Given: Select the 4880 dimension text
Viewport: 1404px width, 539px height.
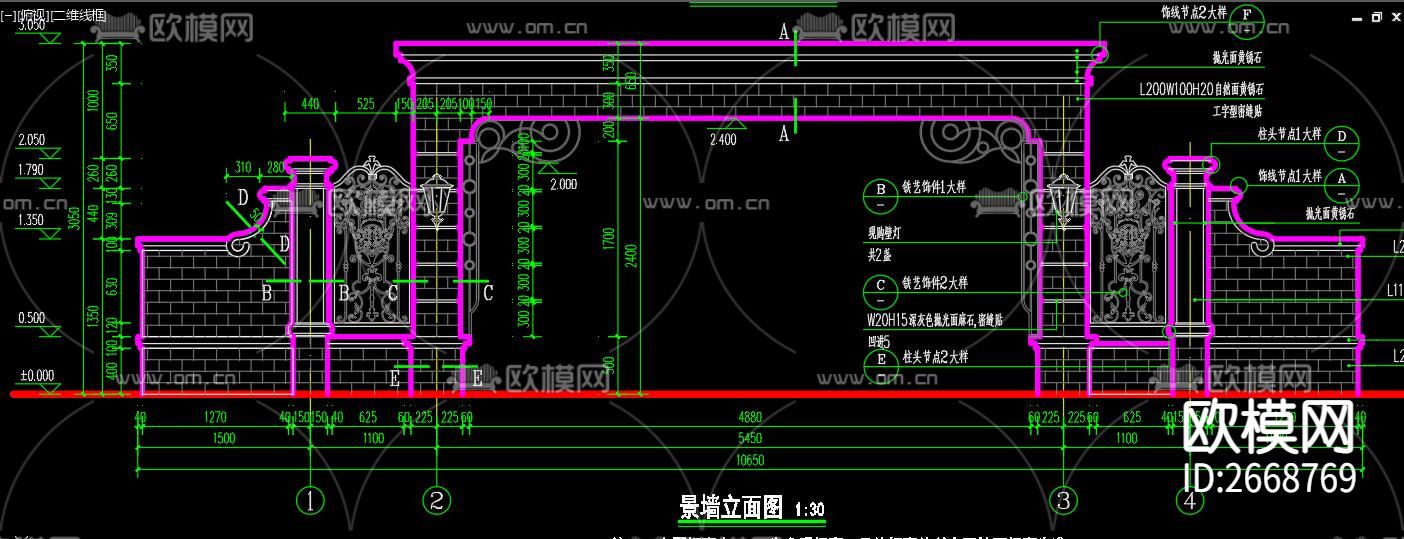Looking at the screenshot, I should click(x=749, y=417).
